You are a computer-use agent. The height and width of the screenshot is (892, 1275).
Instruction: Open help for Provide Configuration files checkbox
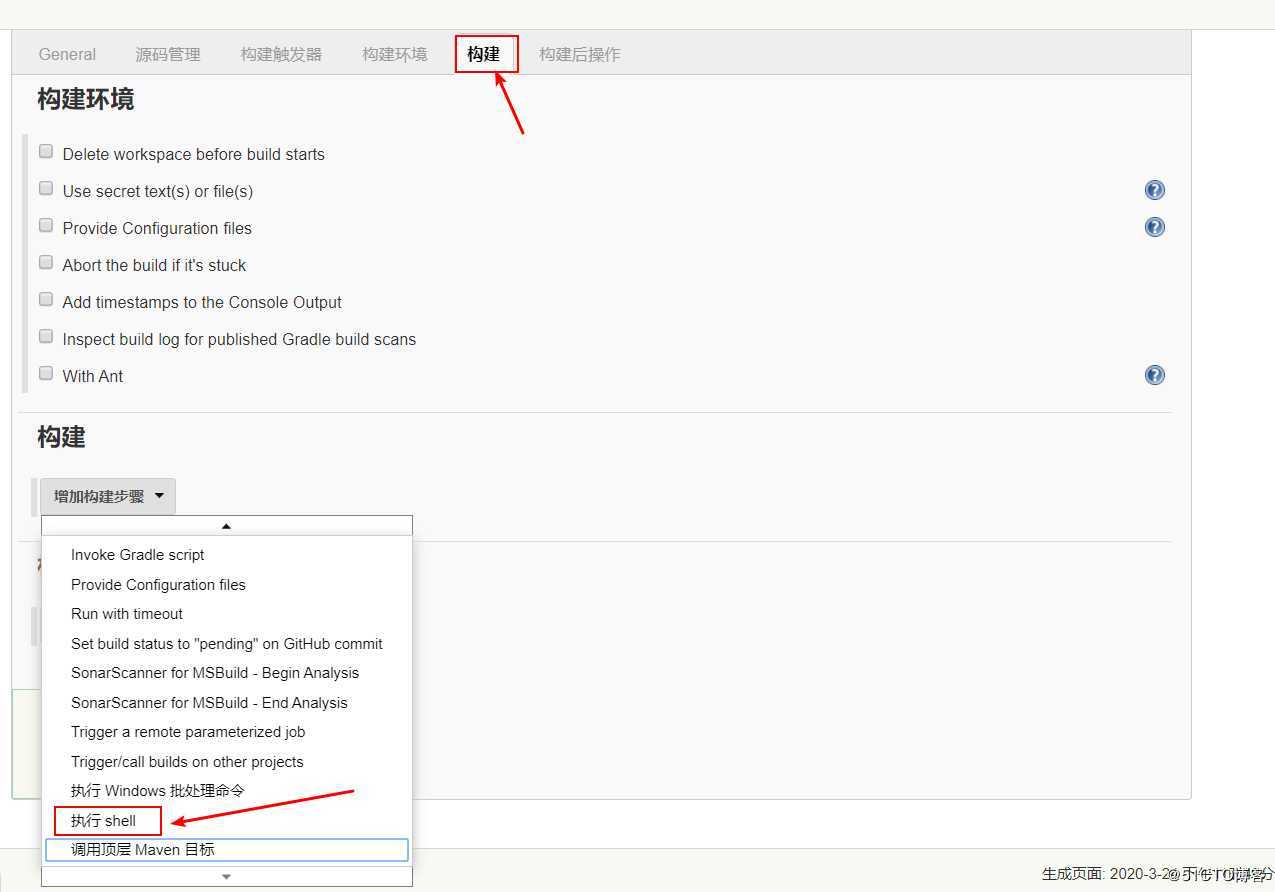[1154, 227]
